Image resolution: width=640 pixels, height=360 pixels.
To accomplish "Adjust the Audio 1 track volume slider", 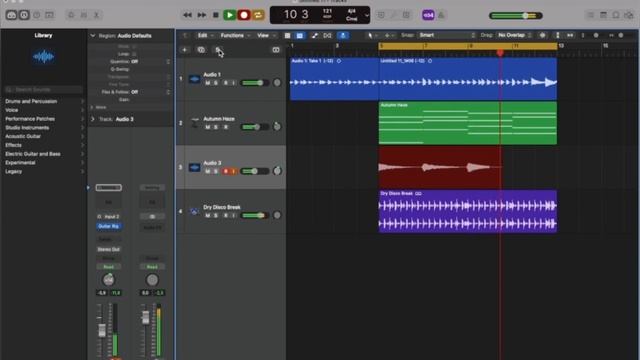I will [x=254, y=83].
